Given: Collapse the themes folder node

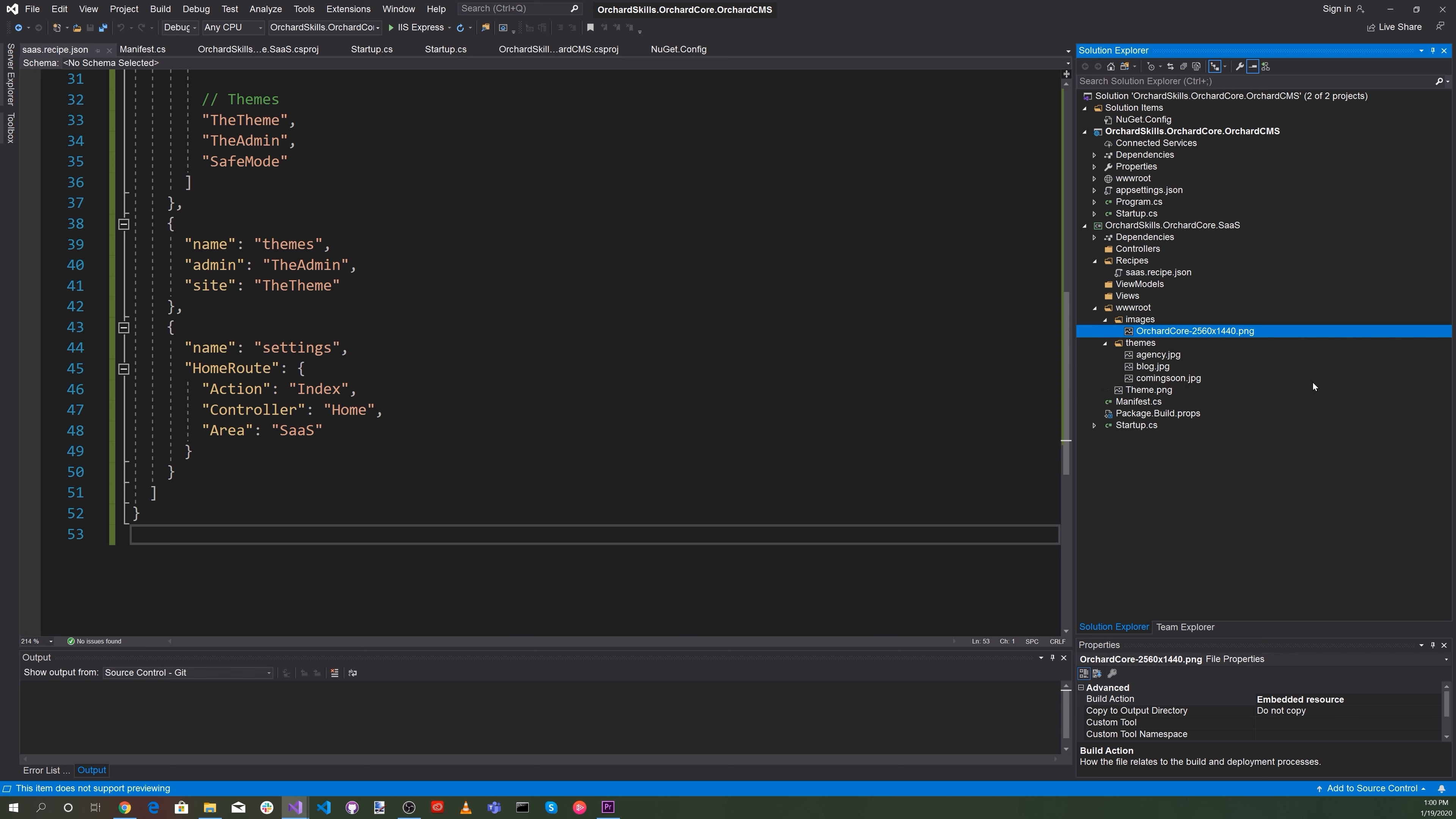Looking at the screenshot, I should point(1105,344).
